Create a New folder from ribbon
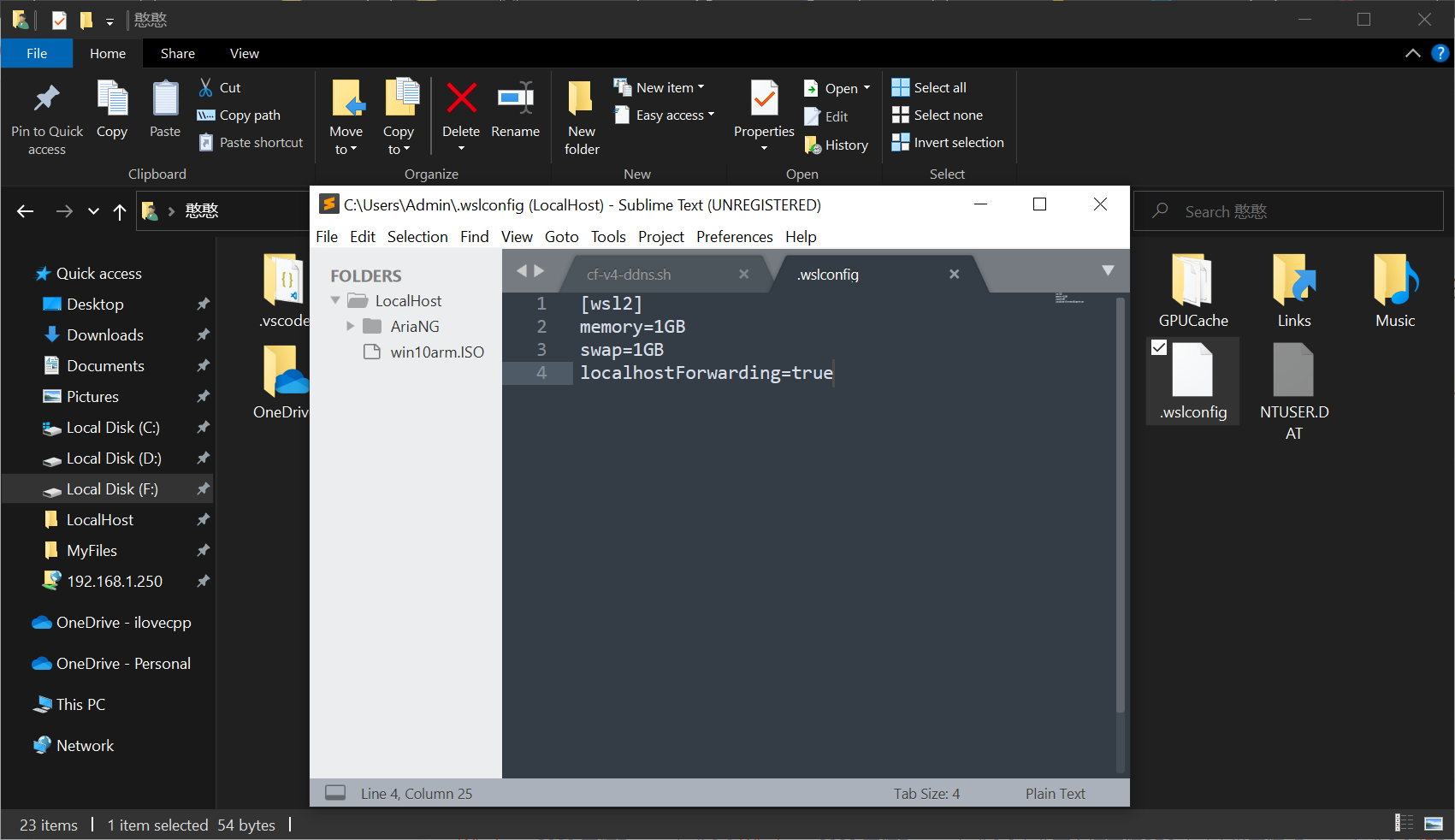The image size is (1455, 840). (582, 99)
